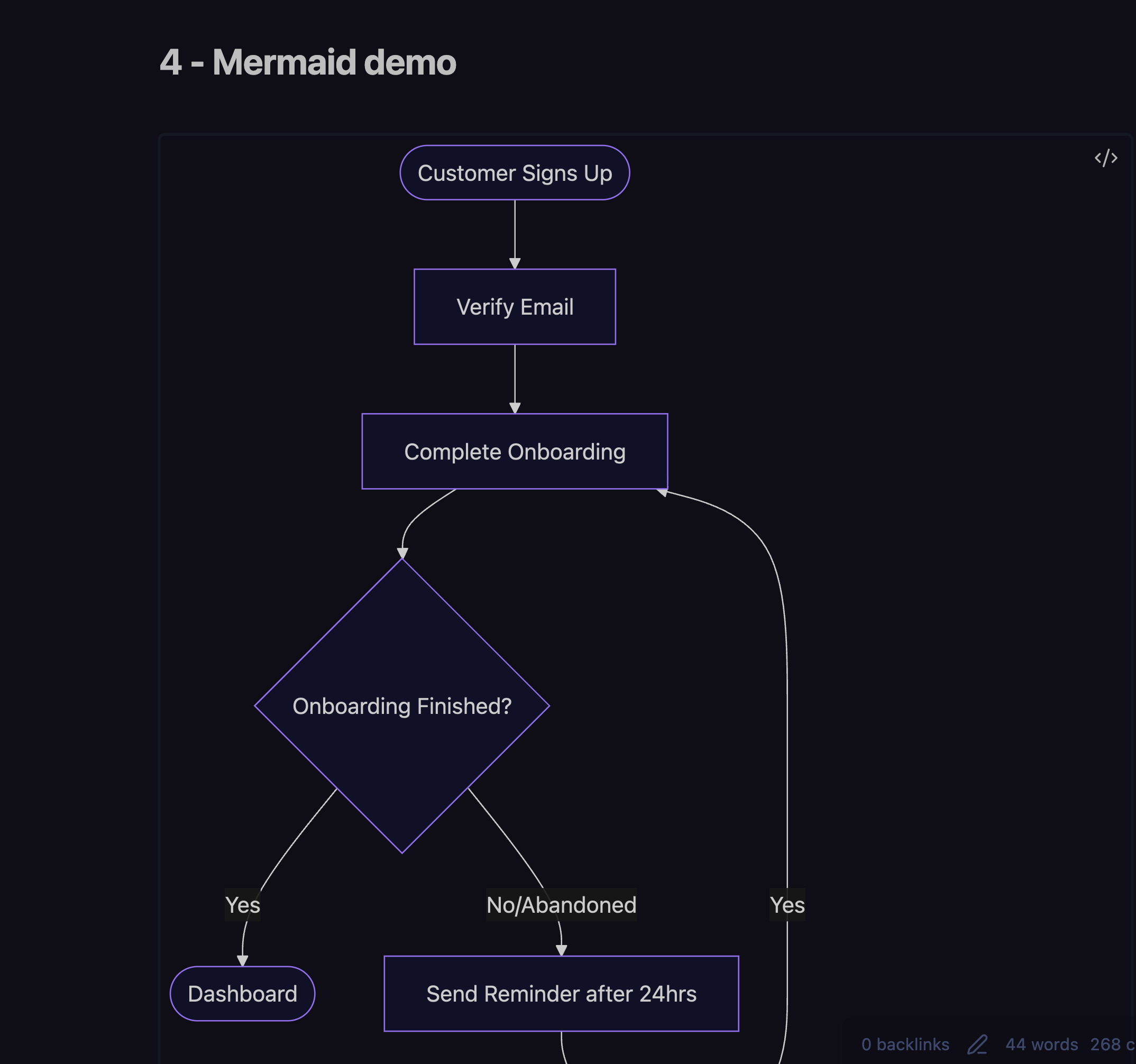
Task: Click the 'No/Abandoned' edge label
Action: pos(561,905)
